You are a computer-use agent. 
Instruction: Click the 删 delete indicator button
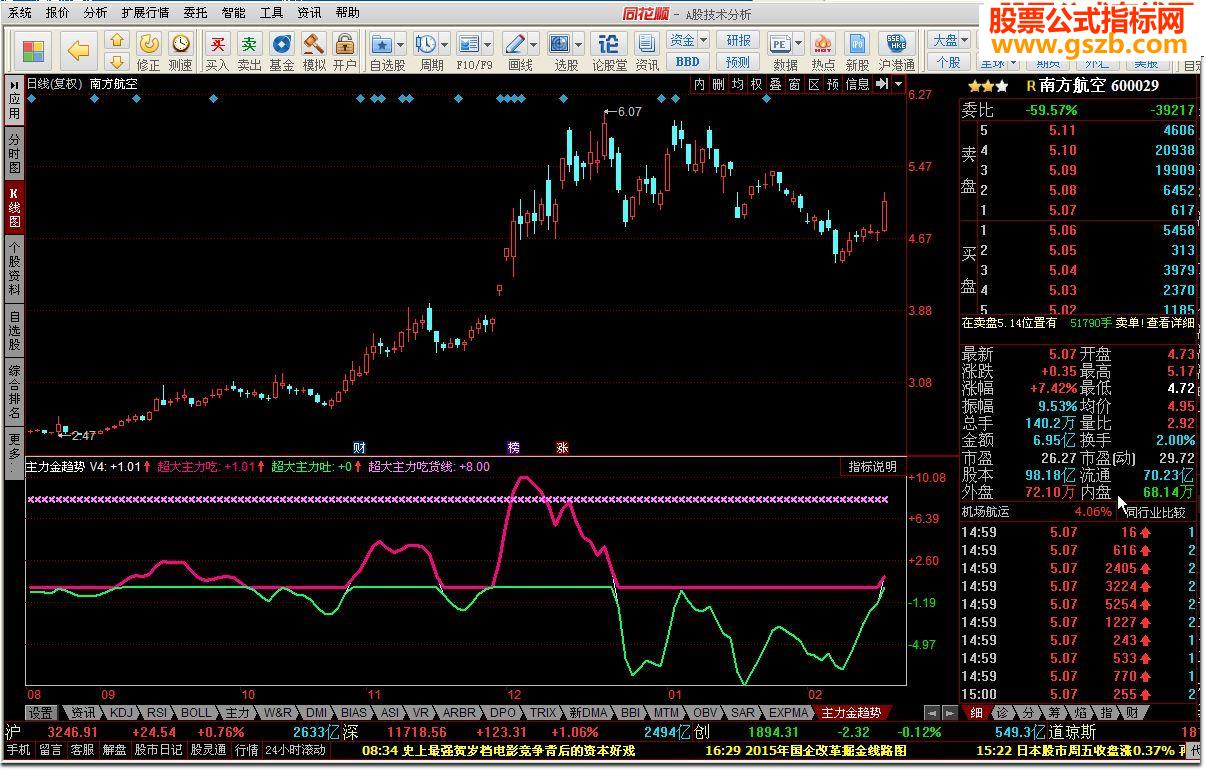[718, 84]
